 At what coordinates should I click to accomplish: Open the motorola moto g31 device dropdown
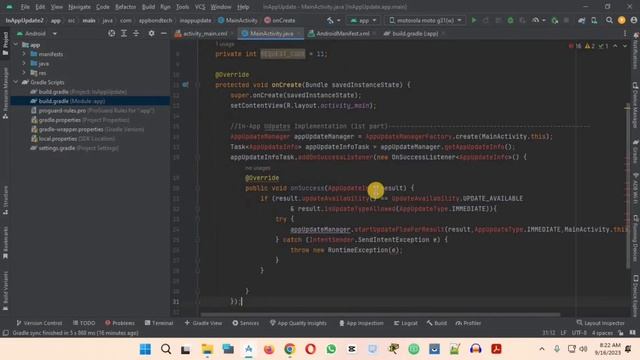point(425,20)
